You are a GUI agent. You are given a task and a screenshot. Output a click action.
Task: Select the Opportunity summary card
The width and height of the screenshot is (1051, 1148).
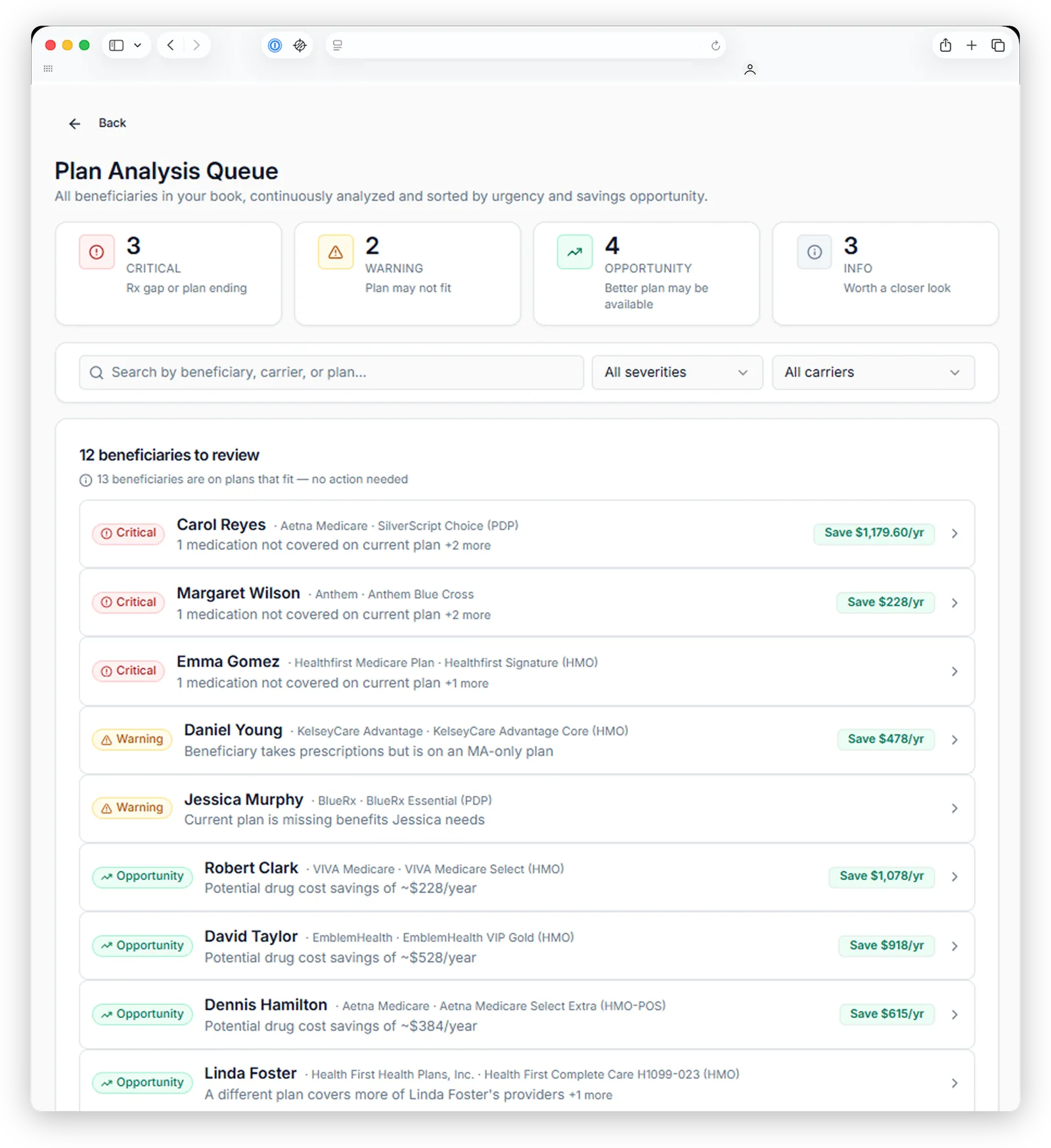(646, 273)
